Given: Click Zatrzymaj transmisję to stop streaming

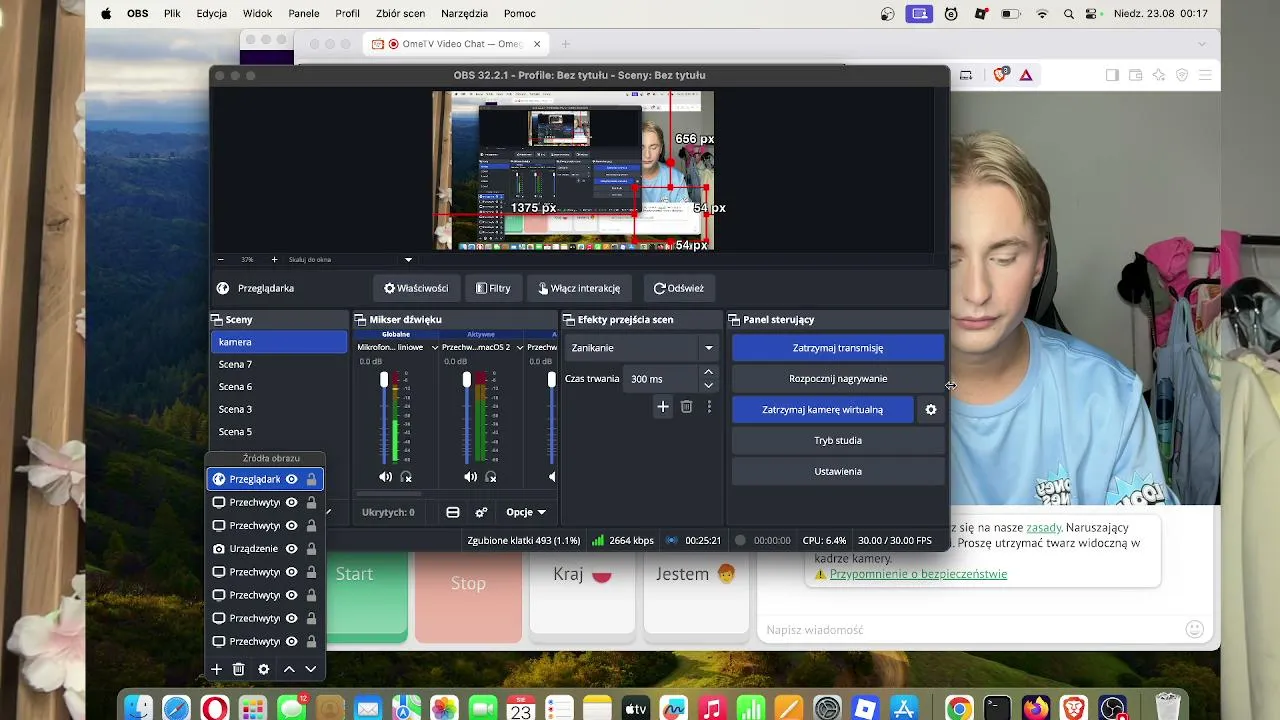Looking at the screenshot, I should click(838, 348).
